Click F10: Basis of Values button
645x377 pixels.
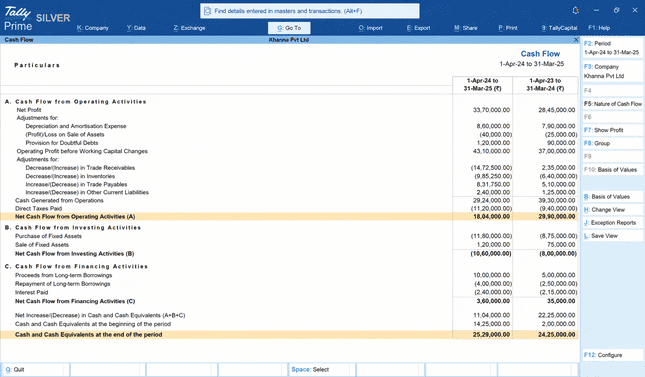[x=613, y=170]
